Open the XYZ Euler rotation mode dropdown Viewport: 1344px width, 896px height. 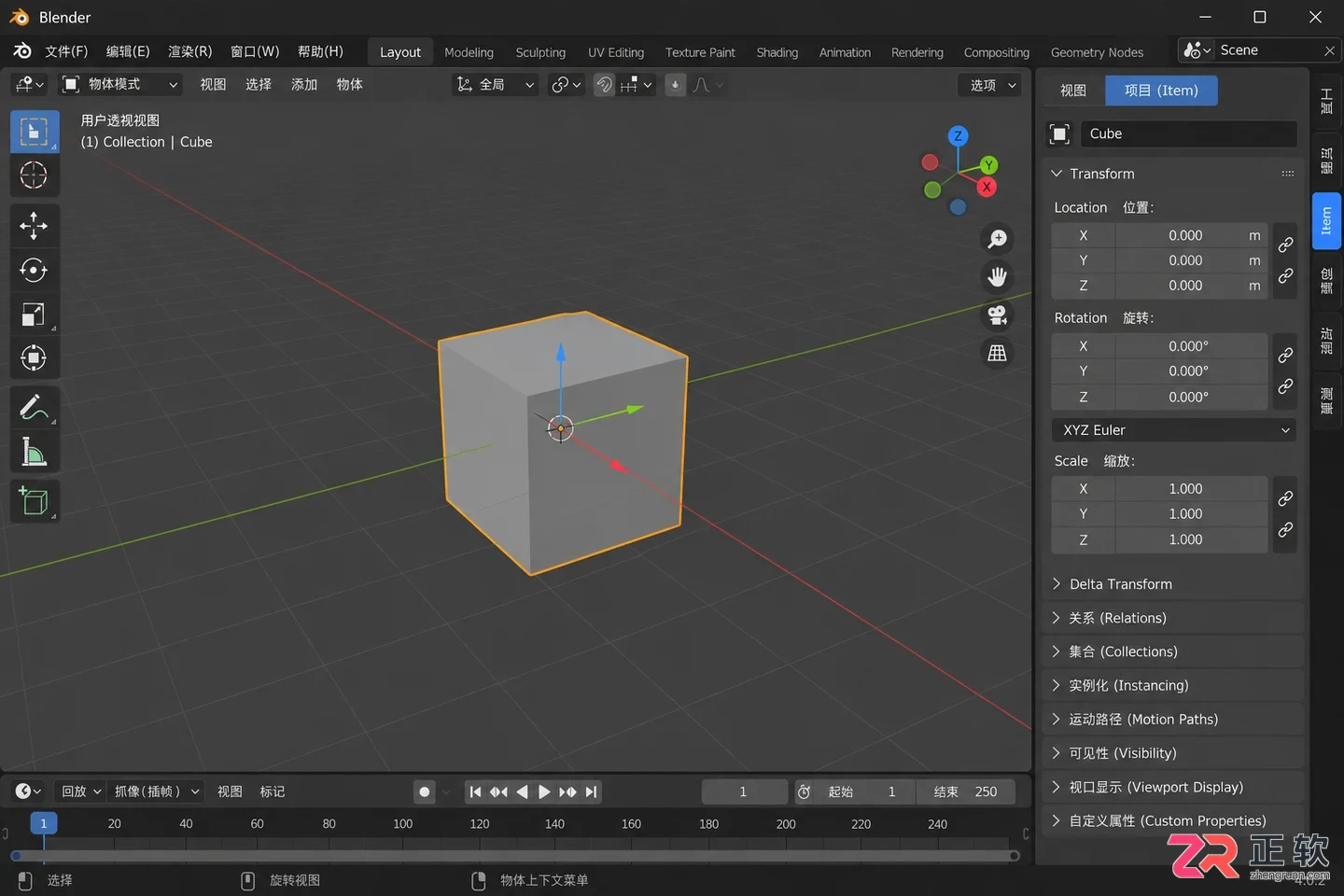1174,430
